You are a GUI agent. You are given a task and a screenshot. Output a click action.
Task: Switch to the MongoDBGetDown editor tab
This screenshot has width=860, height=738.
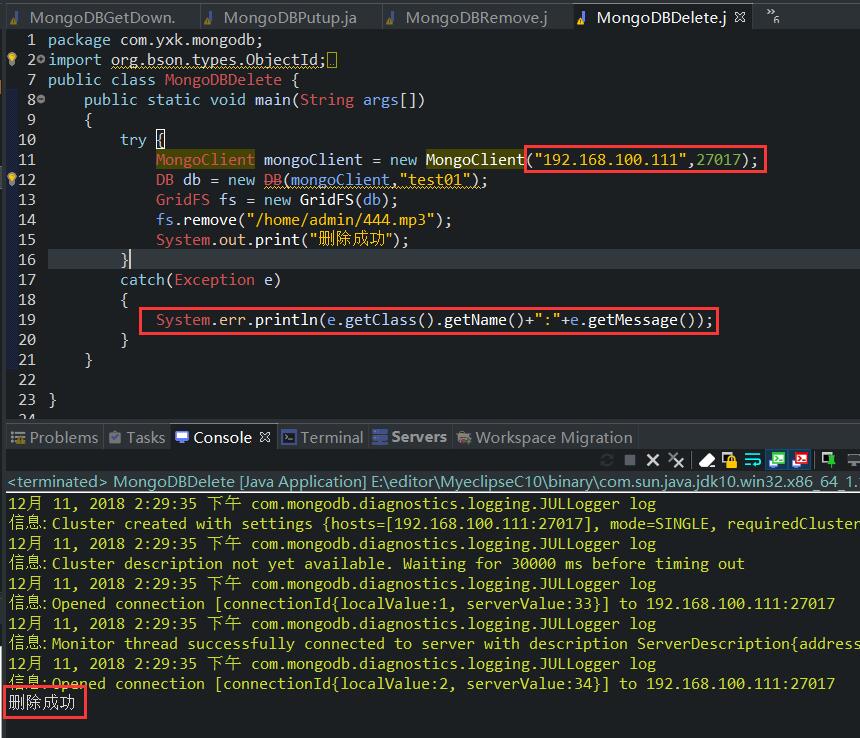[x=102, y=18]
